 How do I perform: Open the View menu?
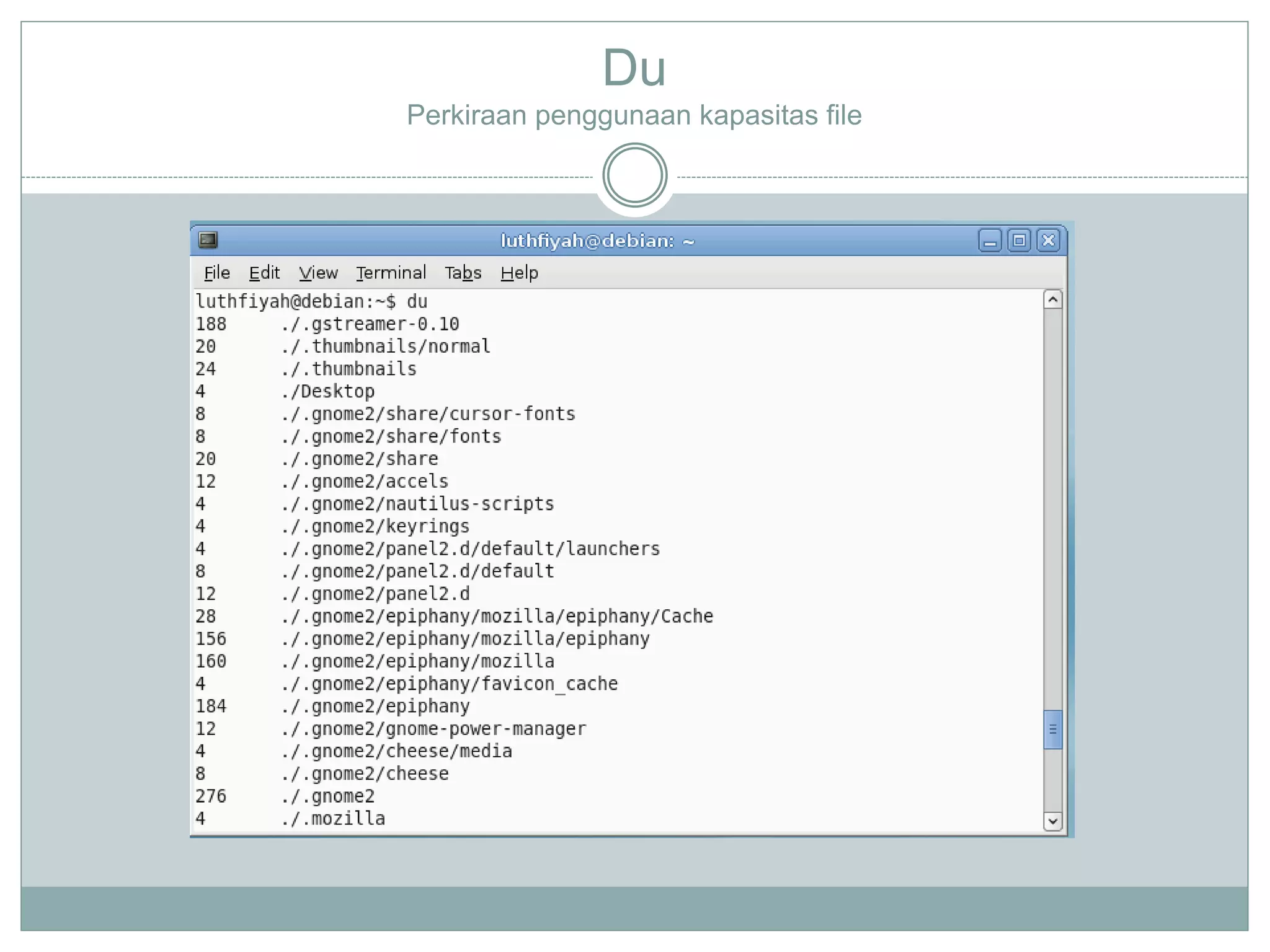click(x=318, y=273)
